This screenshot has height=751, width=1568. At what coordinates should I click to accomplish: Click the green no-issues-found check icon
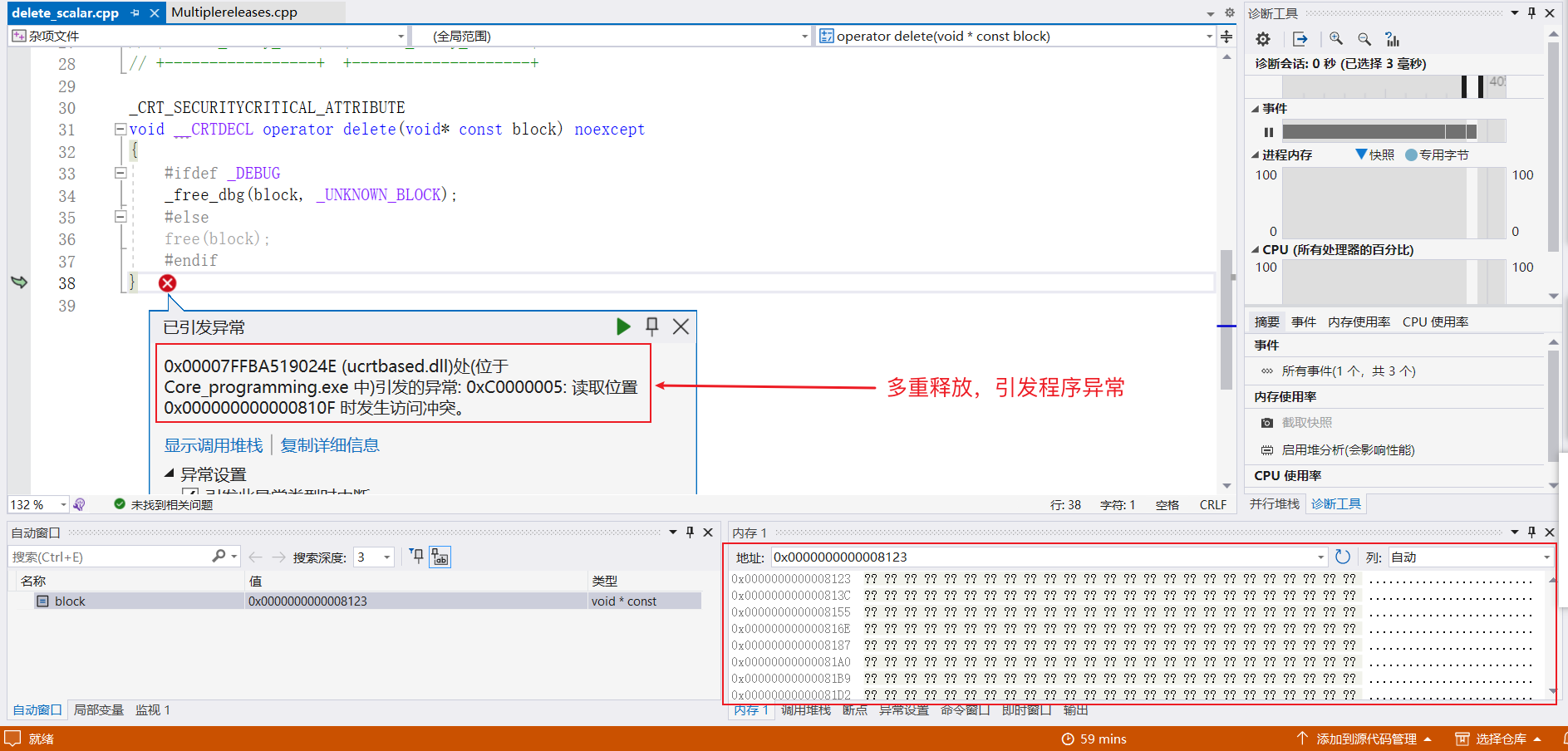(x=120, y=504)
